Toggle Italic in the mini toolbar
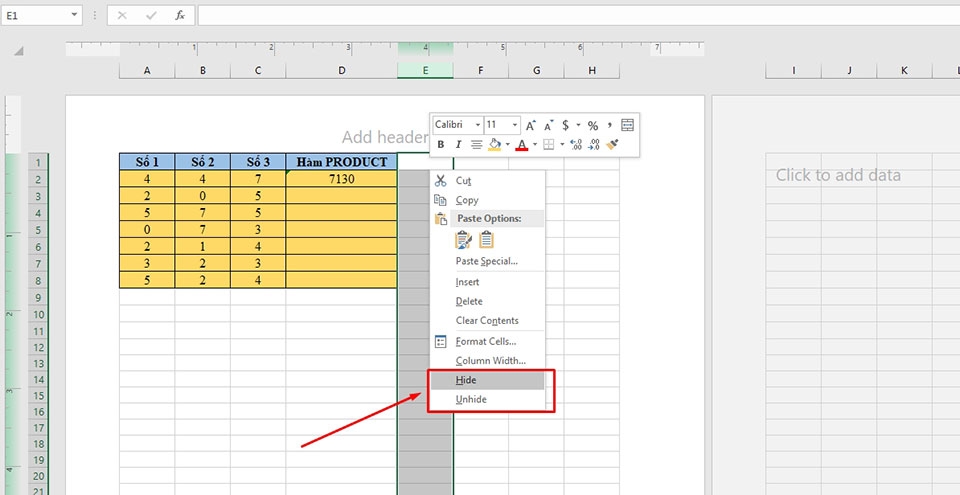Viewport: 960px width, 495px height. 458,145
